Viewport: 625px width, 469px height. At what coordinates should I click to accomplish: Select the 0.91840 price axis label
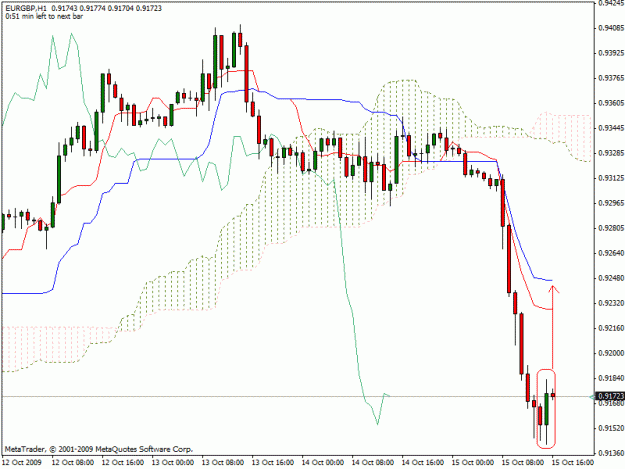pos(611,378)
